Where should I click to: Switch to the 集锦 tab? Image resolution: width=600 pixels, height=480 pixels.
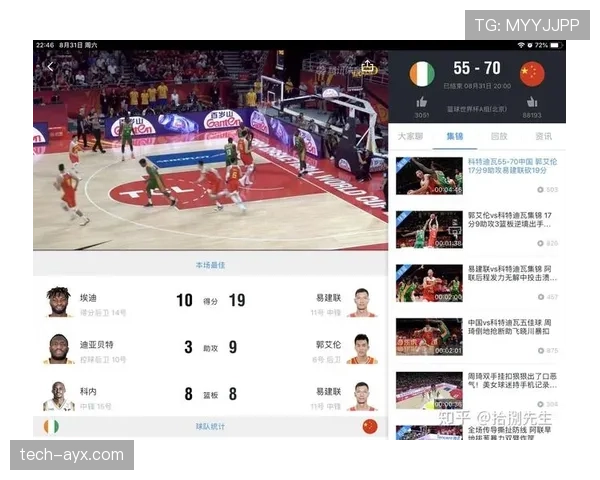(455, 136)
